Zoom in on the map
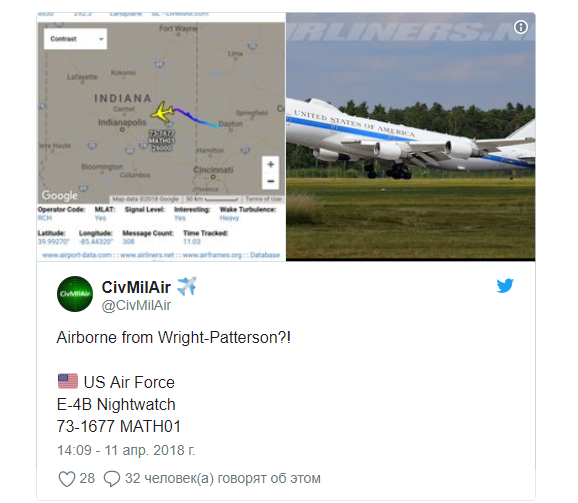Viewport: 578px width, 503px height. point(271,164)
